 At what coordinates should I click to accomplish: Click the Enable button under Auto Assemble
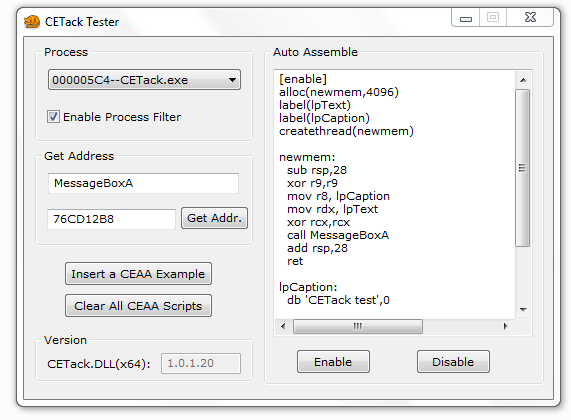pyautogui.click(x=333, y=362)
